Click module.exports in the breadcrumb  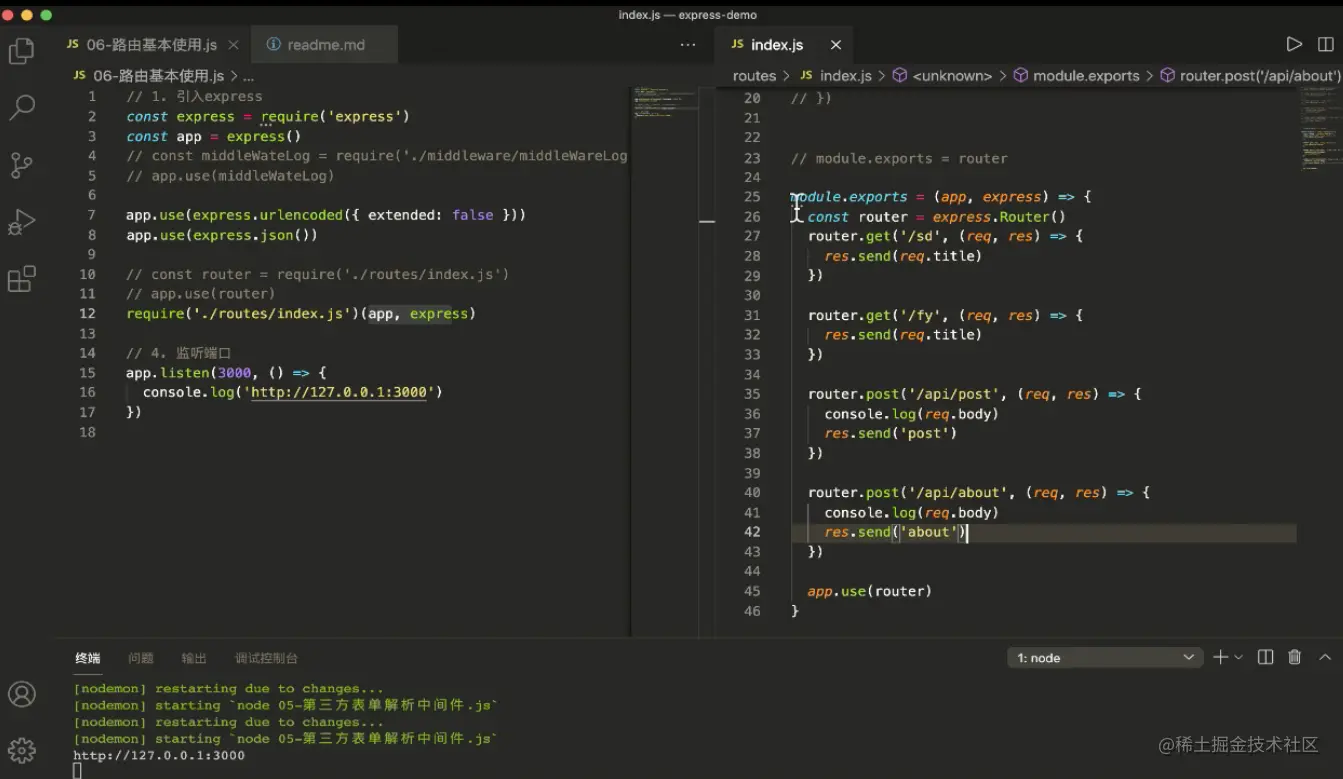tap(1085, 76)
